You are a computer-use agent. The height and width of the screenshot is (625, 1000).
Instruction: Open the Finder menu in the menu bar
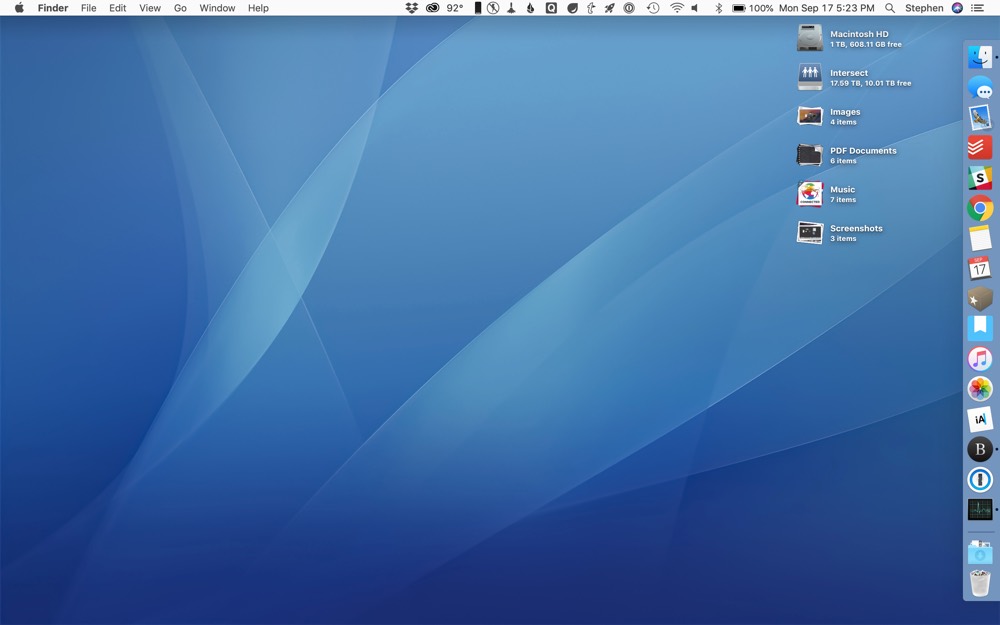coord(53,8)
